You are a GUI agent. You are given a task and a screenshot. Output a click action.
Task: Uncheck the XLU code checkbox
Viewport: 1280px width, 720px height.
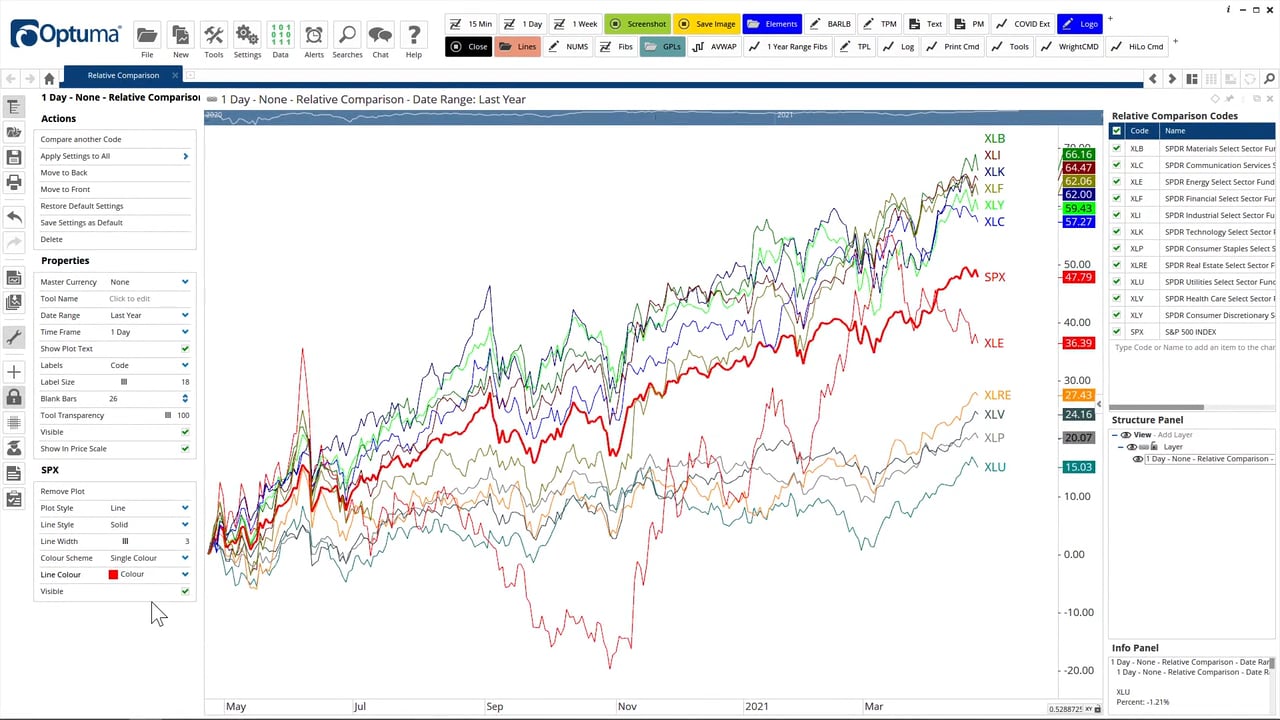coord(1117,282)
